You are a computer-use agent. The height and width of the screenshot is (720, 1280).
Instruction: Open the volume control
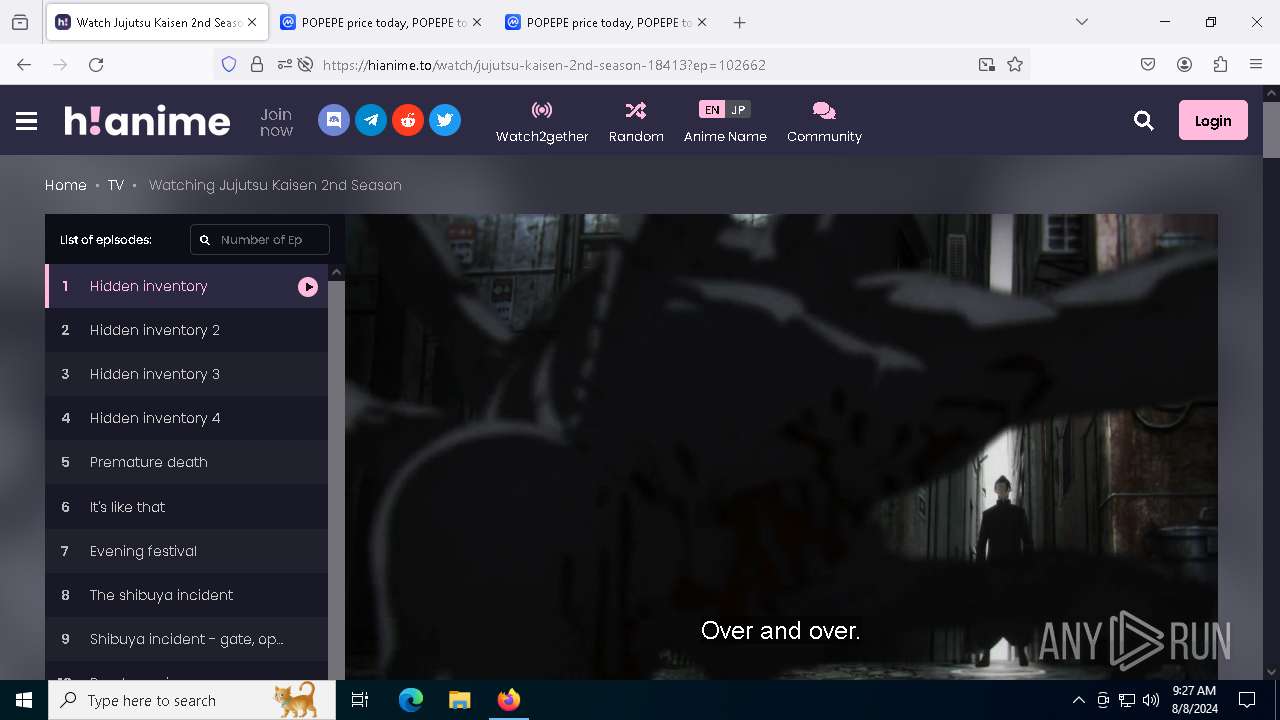click(x=1151, y=700)
